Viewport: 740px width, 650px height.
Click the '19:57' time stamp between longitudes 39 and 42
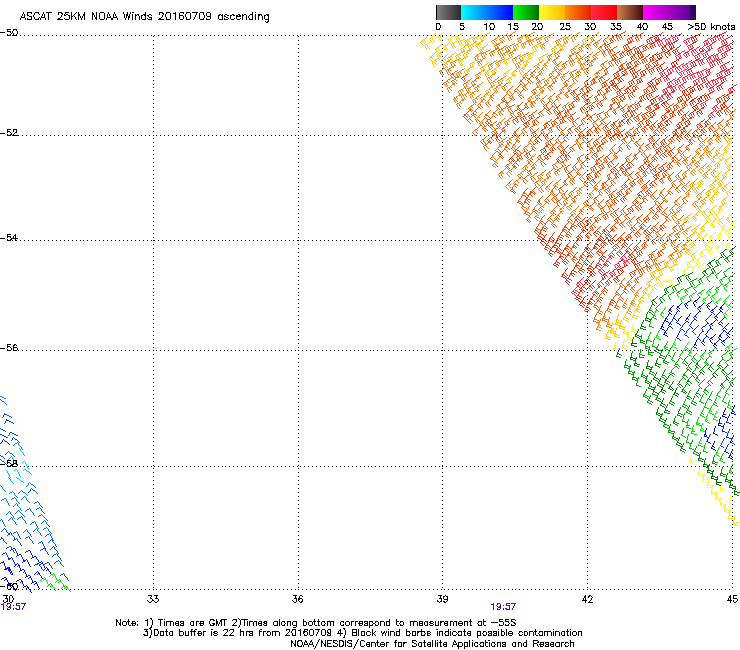click(503, 607)
